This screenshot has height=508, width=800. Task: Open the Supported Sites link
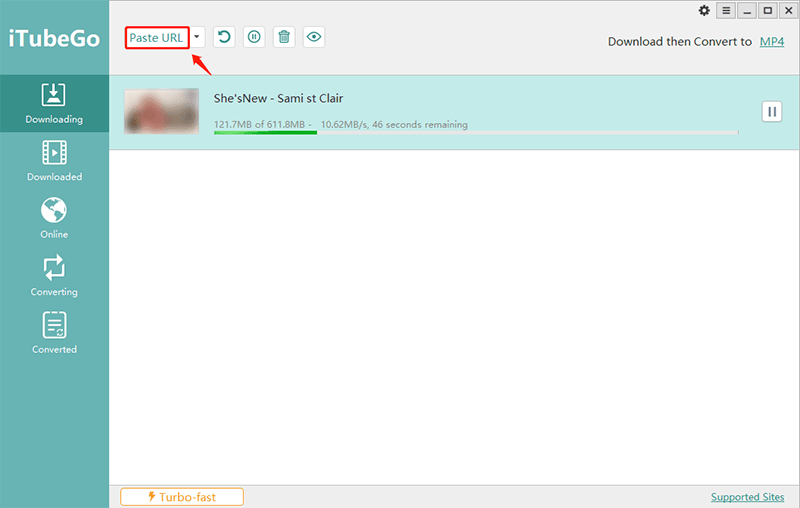747,497
